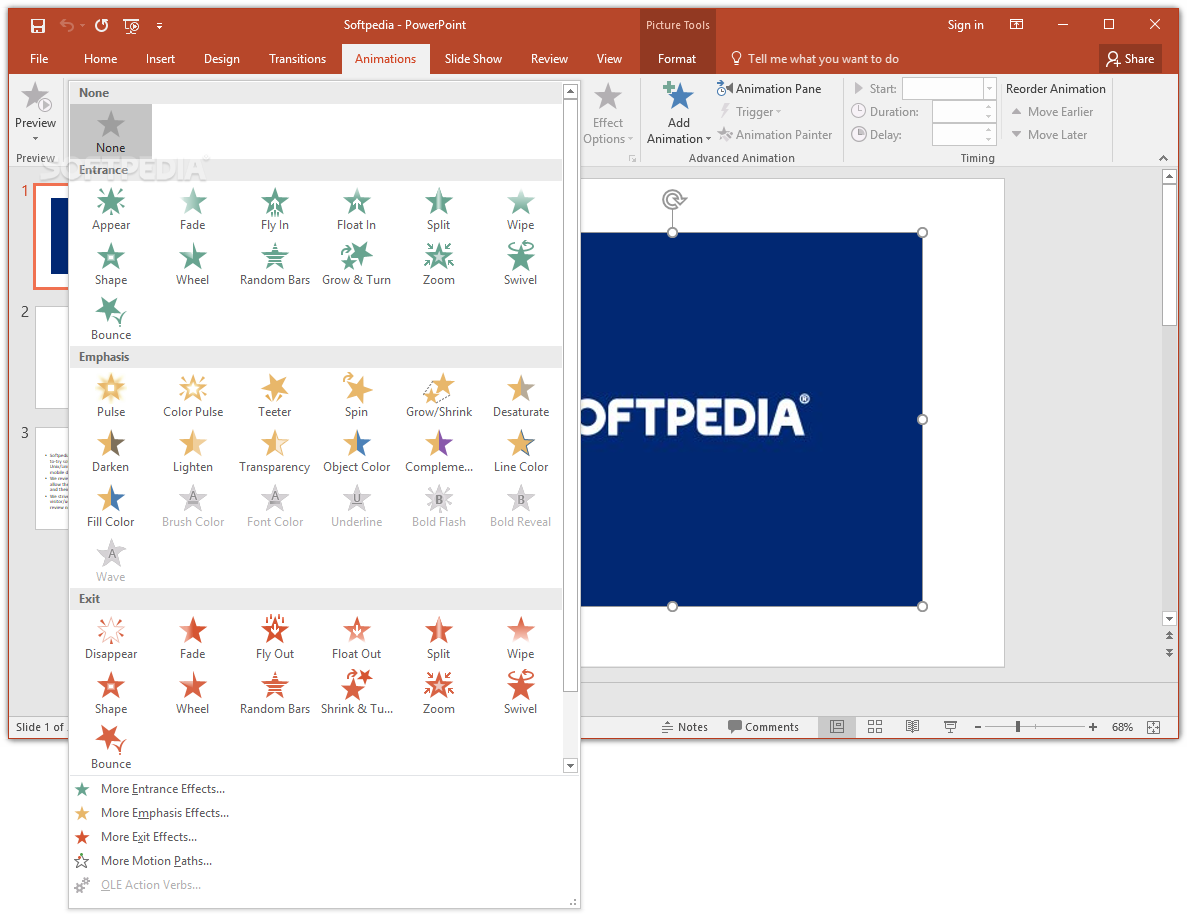Expand the Start timing combo box
The image size is (1187, 919).
point(989,89)
